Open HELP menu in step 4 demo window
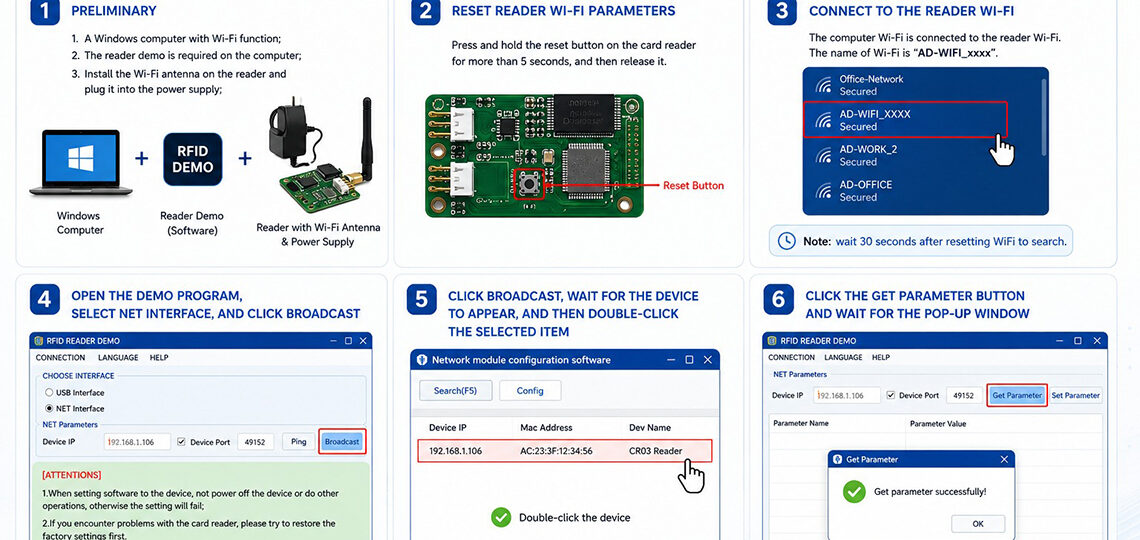The image size is (1140, 540). click(158, 358)
